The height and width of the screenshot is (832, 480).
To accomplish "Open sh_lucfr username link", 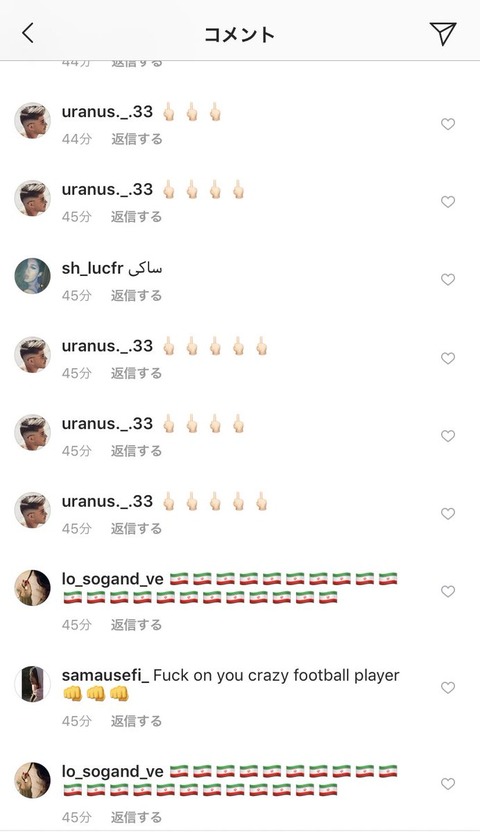I will [x=92, y=268].
